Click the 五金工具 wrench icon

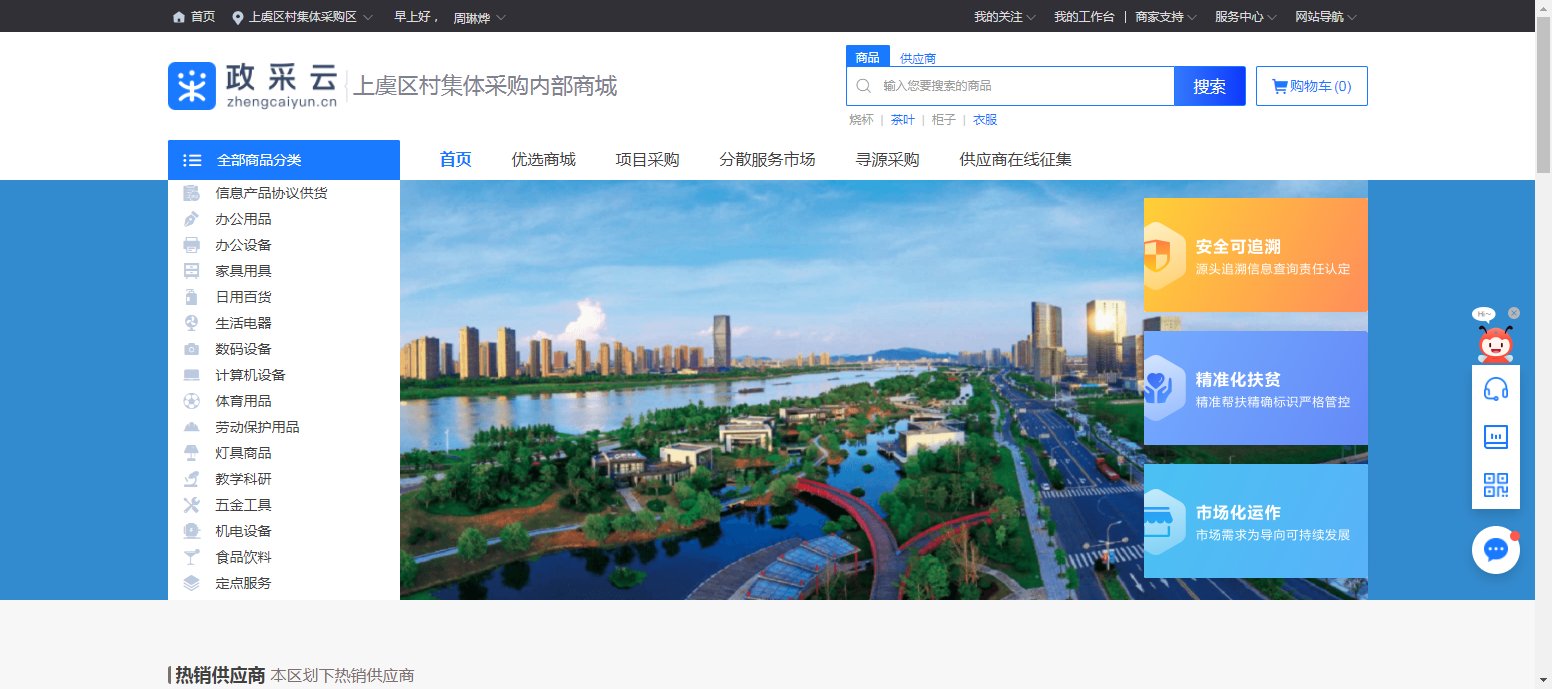point(191,505)
